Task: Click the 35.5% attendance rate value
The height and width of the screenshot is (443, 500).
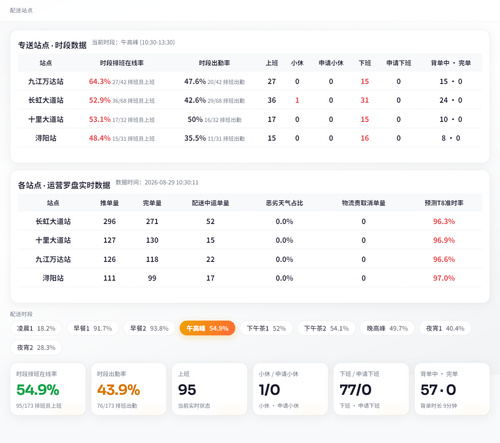Action: (195, 138)
